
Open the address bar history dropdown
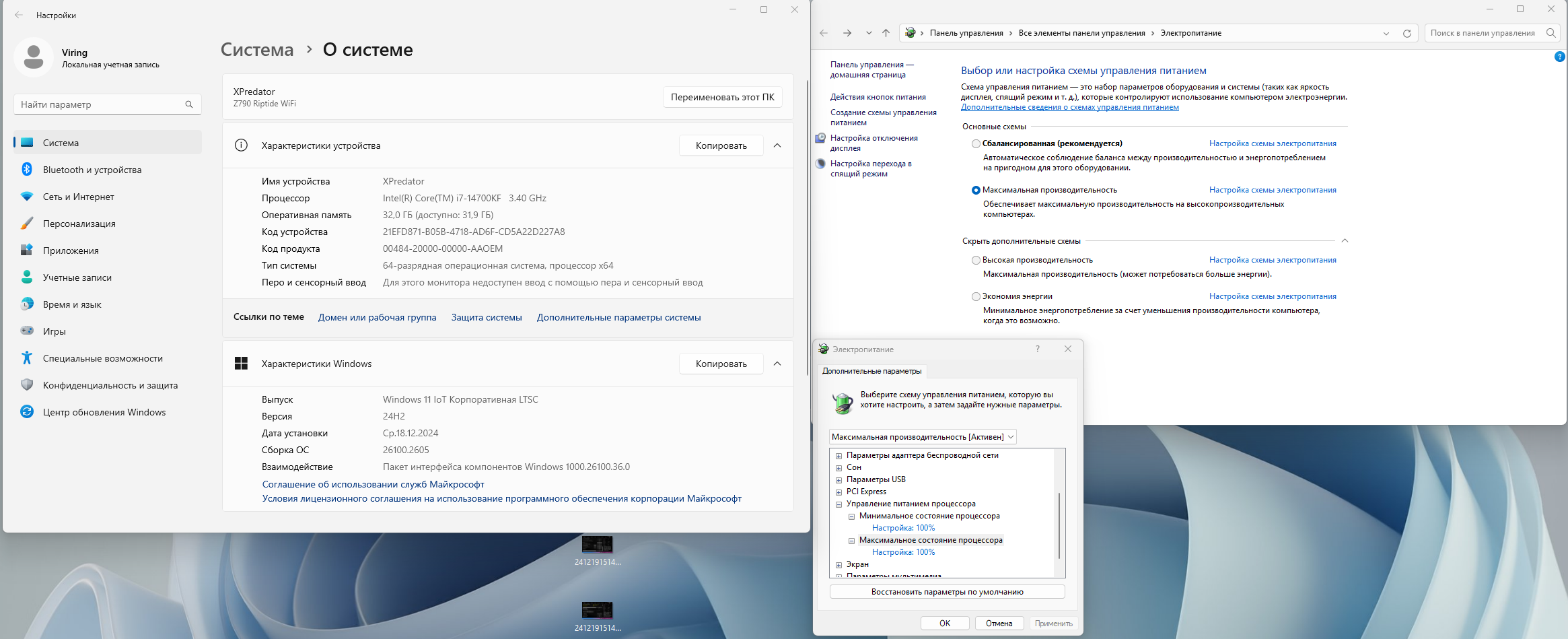[1386, 33]
